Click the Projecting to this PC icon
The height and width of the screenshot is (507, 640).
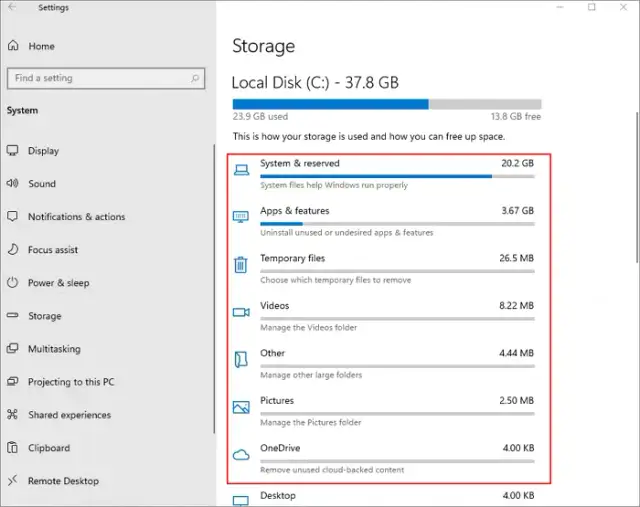click(13, 381)
